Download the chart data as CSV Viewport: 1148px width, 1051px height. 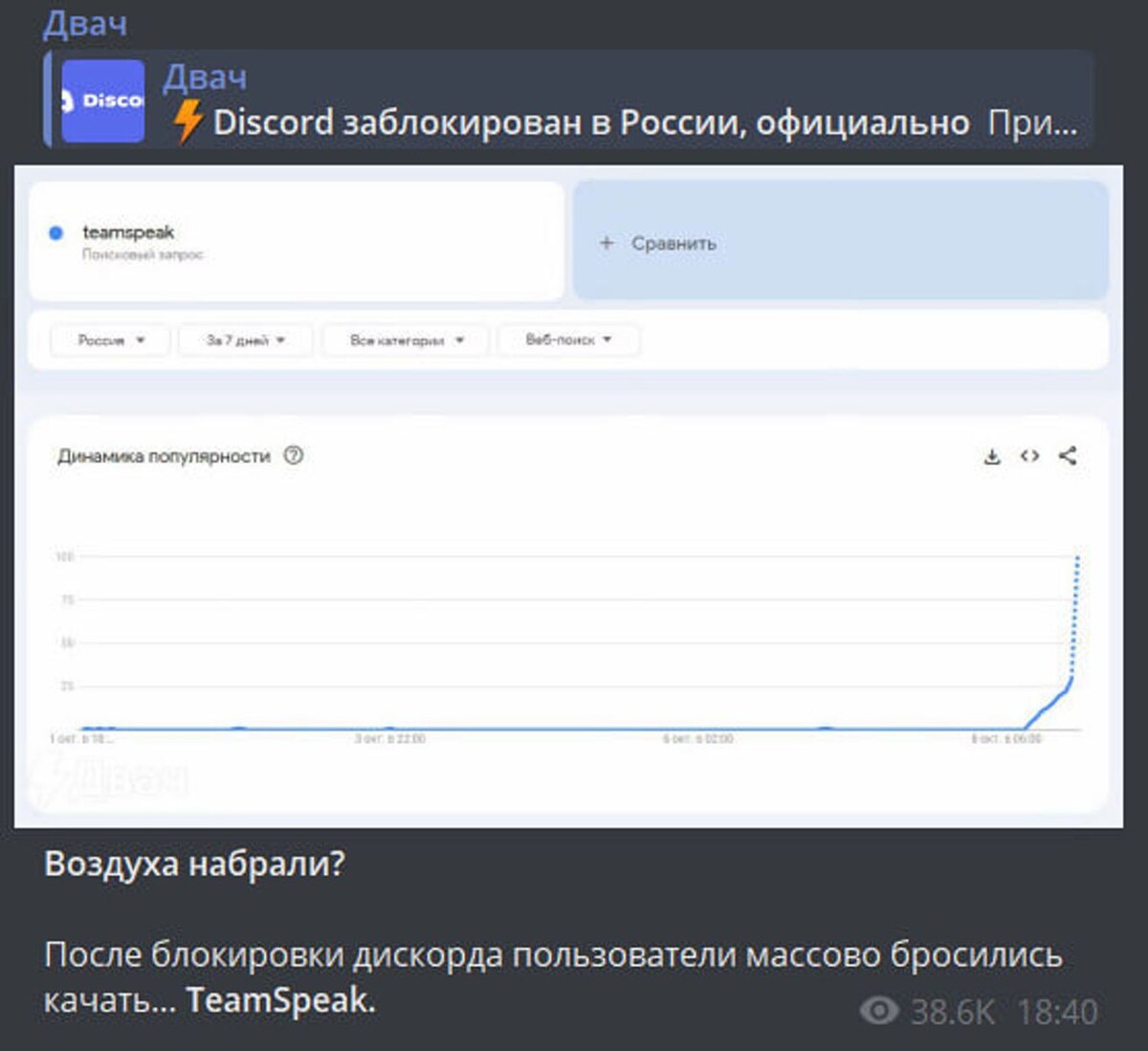(x=992, y=456)
